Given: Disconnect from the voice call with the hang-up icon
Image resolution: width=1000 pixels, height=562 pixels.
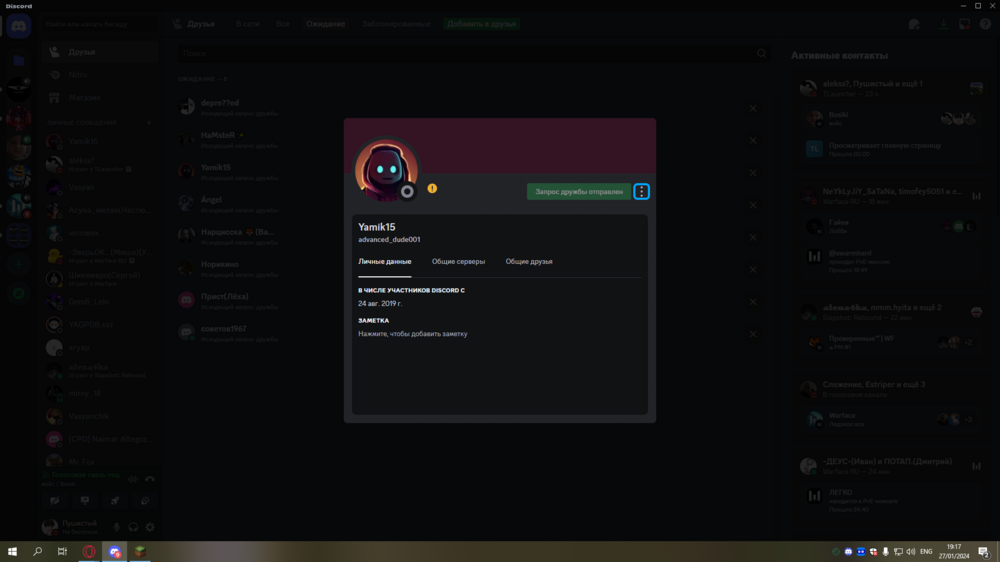Looking at the screenshot, I should (150, 479).
